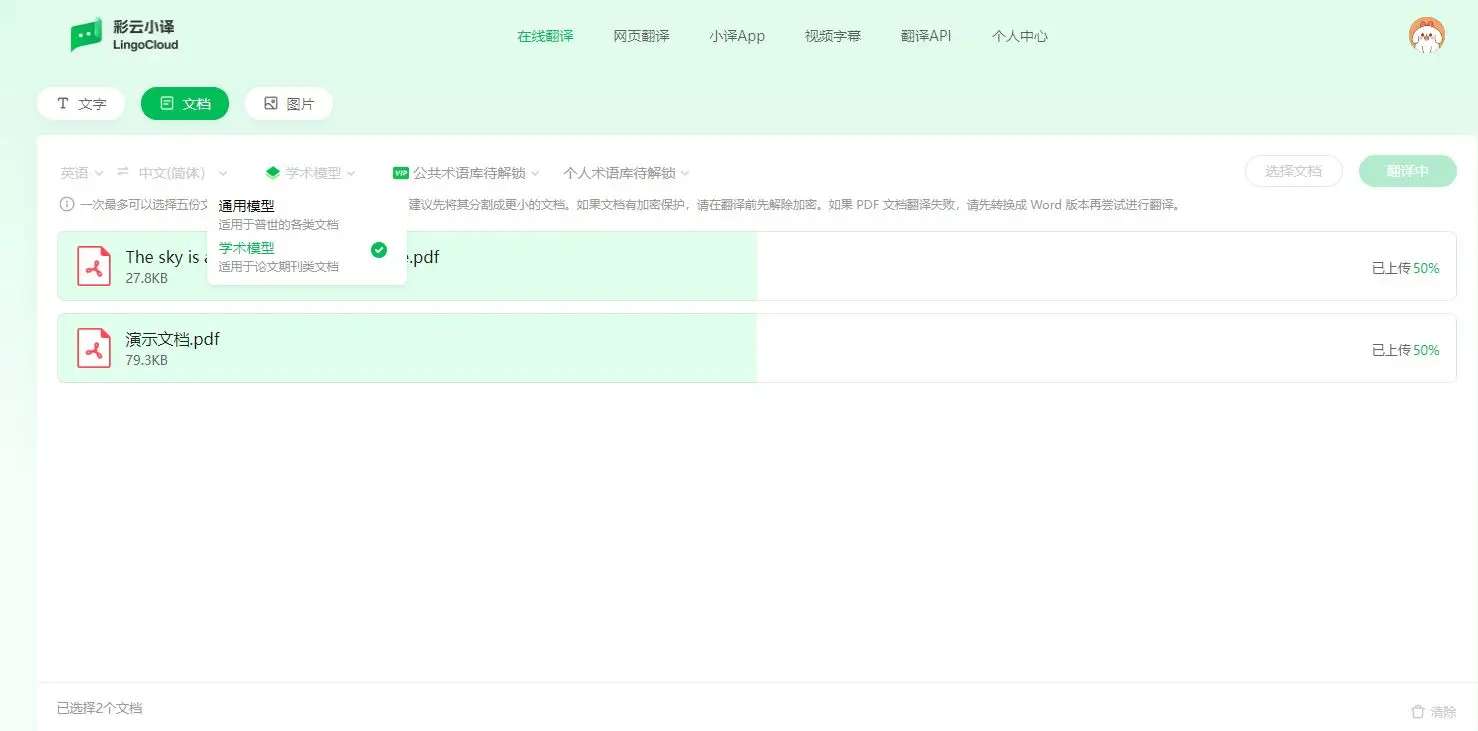This screenshot has width=1478, height=731.
Task: Click the LingoCloud logo icon
Action: 87,34
